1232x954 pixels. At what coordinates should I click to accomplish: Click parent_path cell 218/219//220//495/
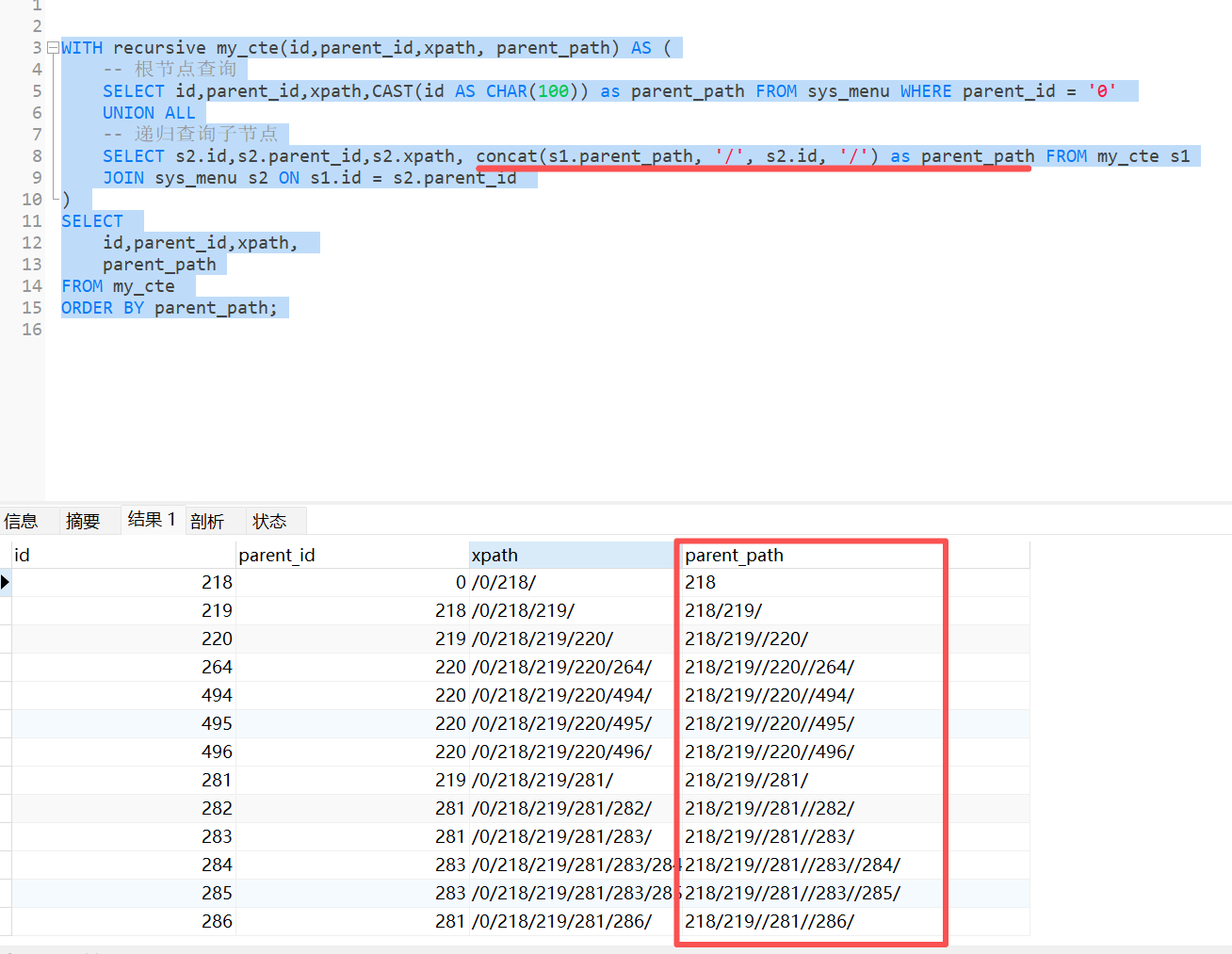[855, 723]
